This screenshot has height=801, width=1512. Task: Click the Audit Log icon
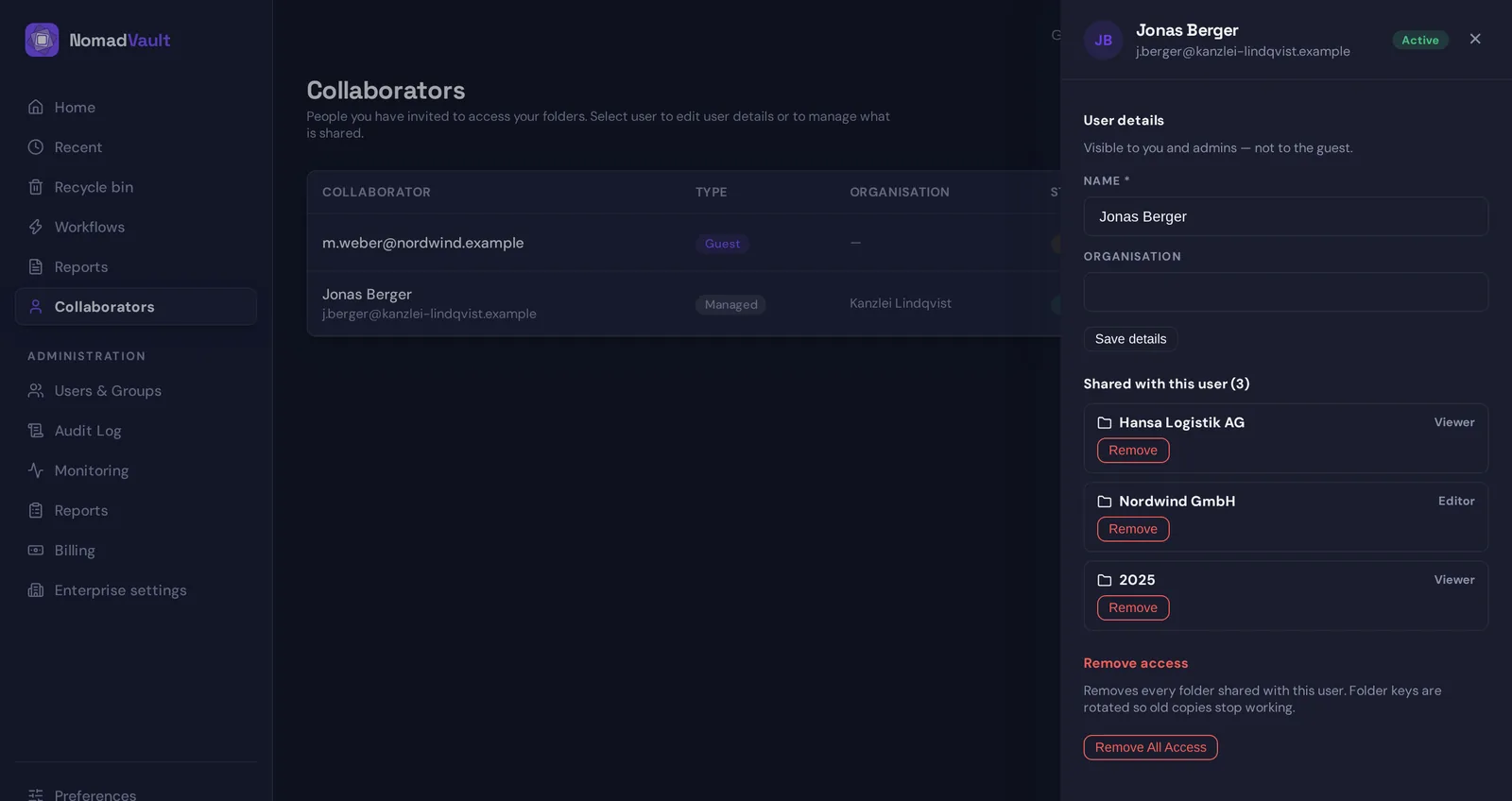(x=36, y=431)
